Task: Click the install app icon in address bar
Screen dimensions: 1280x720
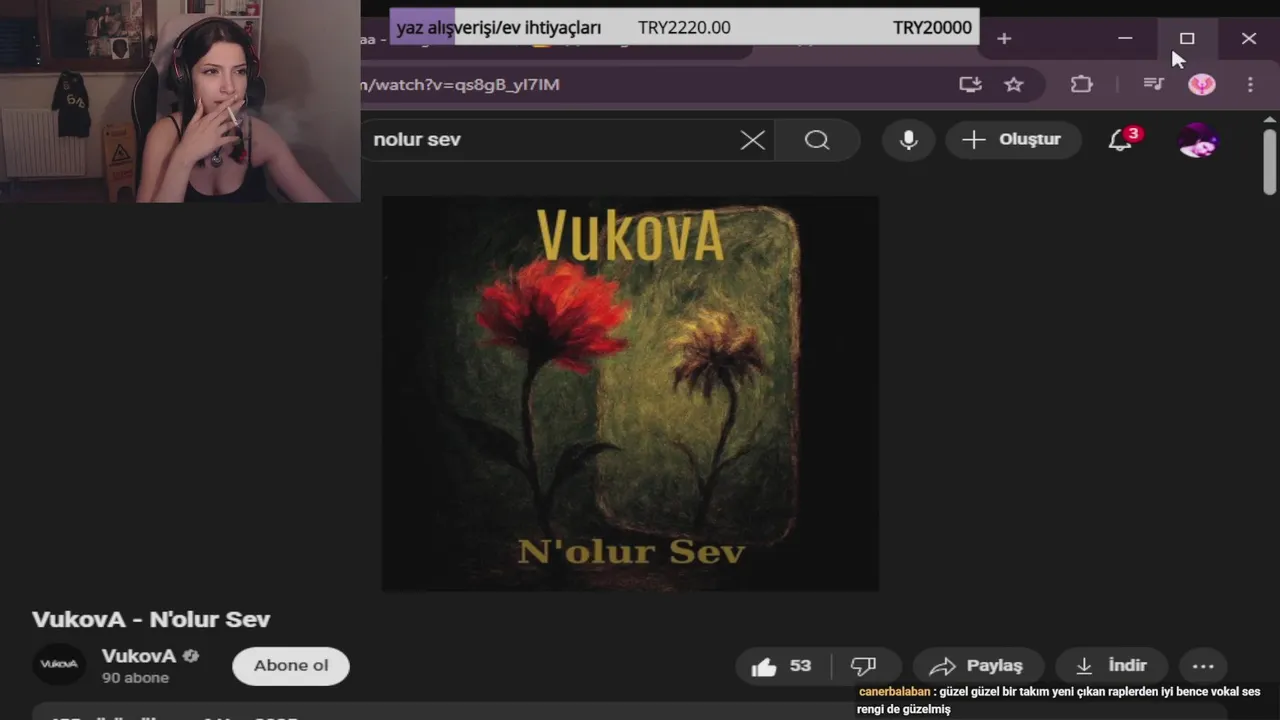Action: (x=970, y=85)
